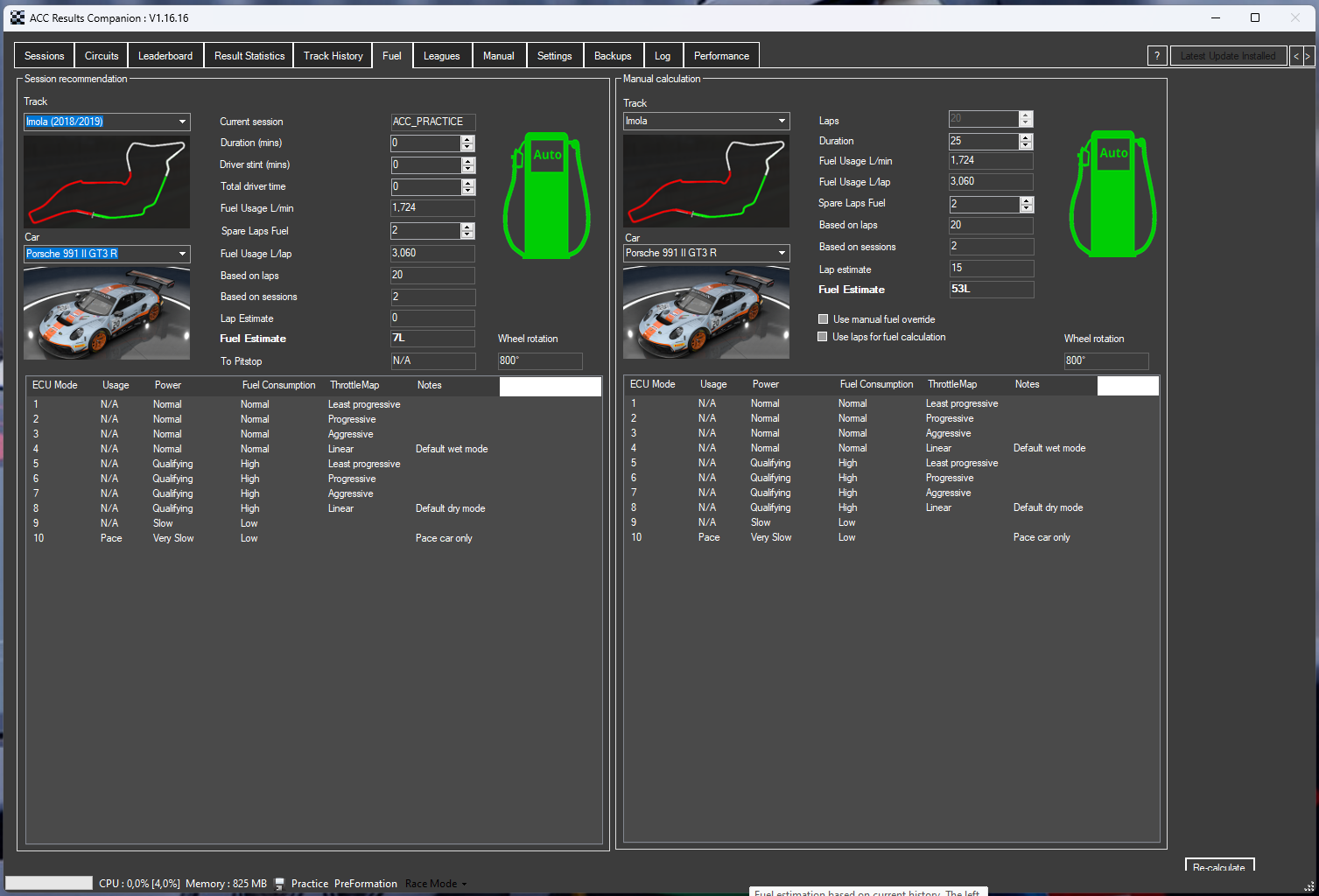This screenshot has width=1319, height=896.
Task: Click the Total driver time spinner arrows
Action: click(467, 186)
